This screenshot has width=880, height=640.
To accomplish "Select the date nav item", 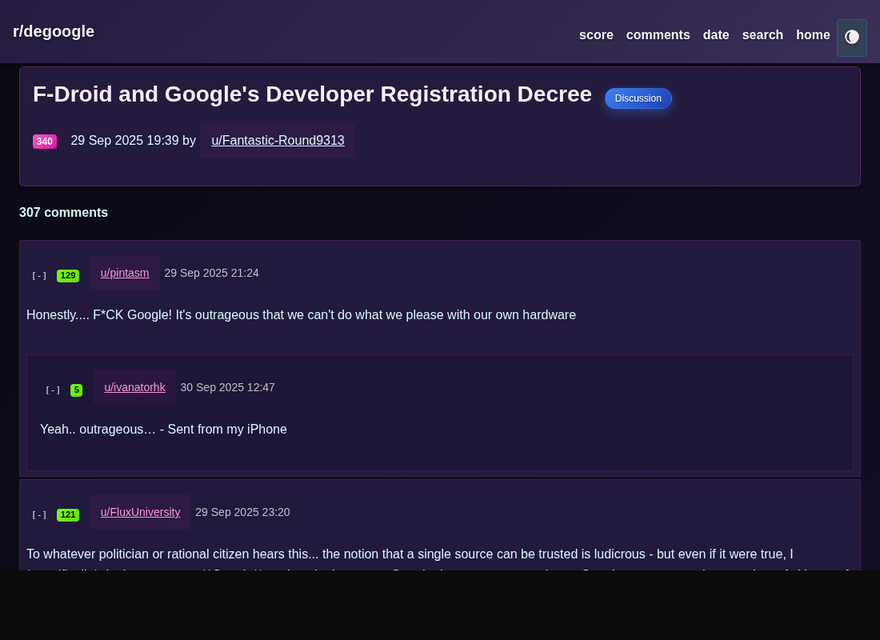I will 716,35.
